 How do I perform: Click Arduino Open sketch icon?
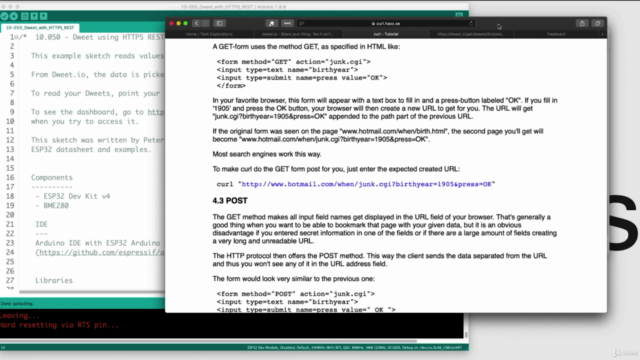(34, 16)
